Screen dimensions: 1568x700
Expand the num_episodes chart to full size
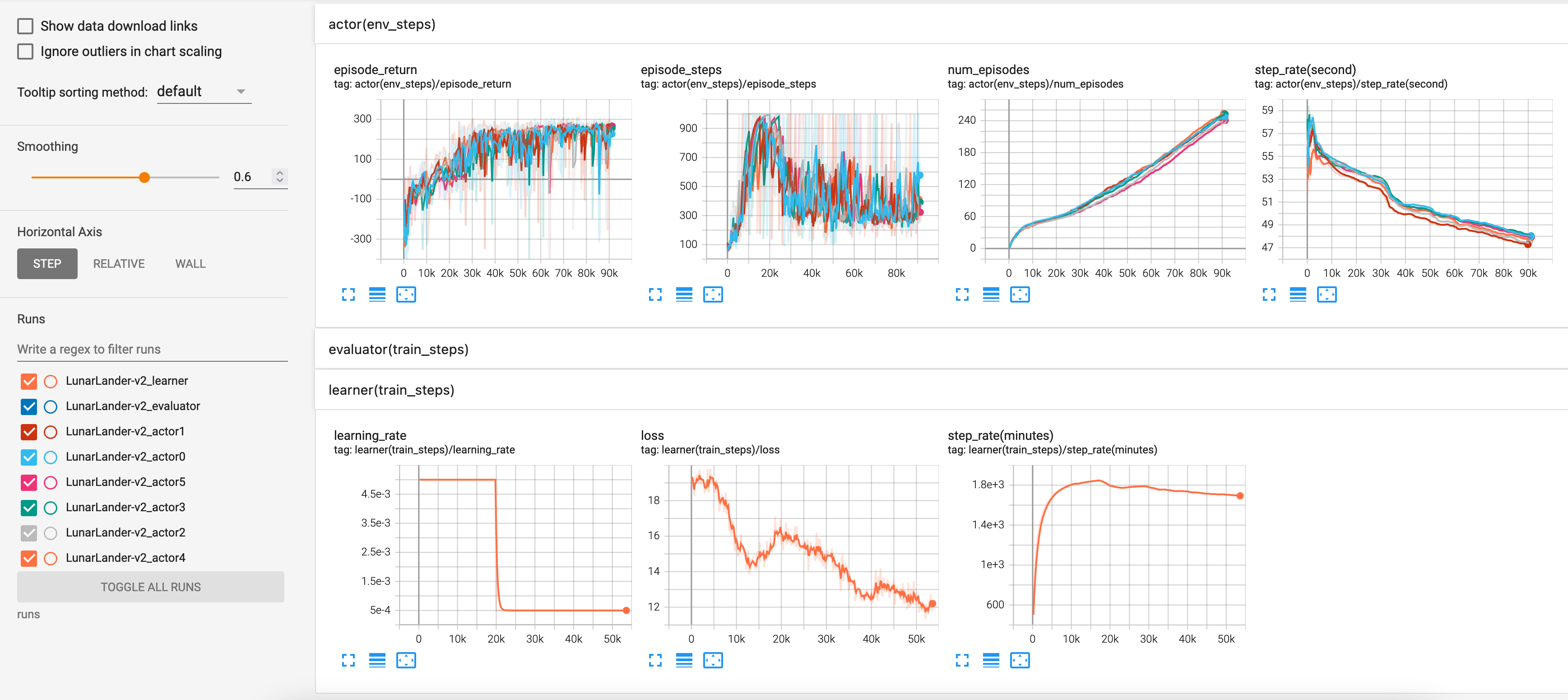click(x=962, y=295)
